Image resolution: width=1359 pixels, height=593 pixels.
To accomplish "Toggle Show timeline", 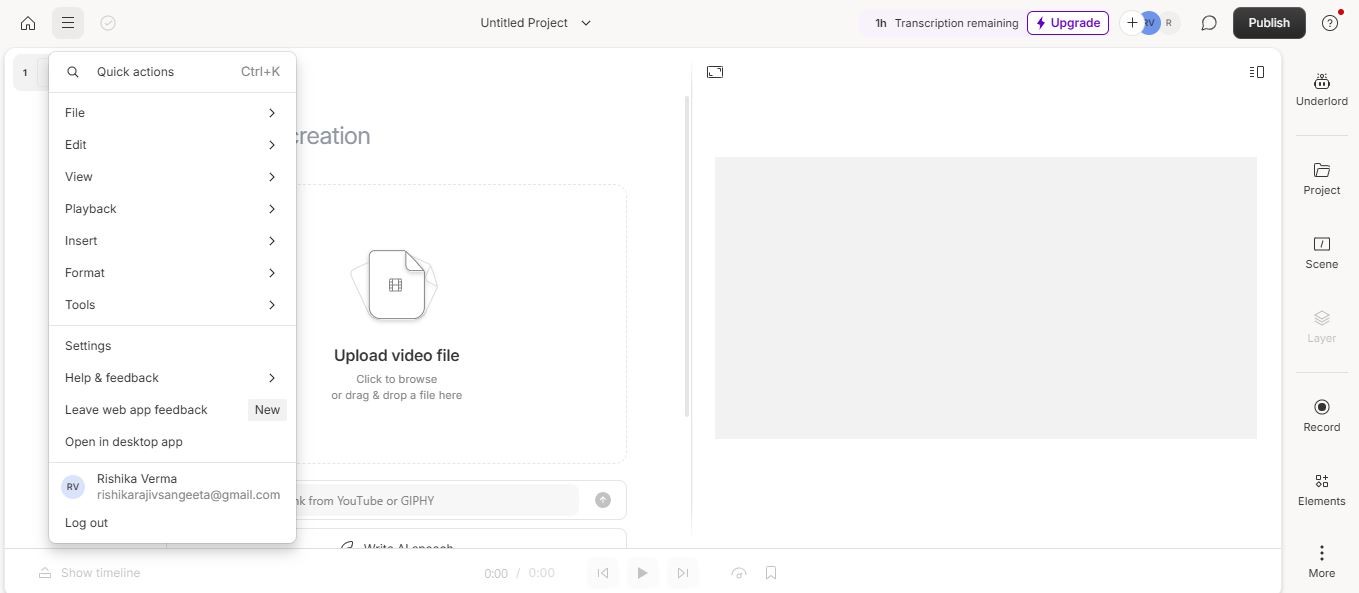I will point(90,573).
